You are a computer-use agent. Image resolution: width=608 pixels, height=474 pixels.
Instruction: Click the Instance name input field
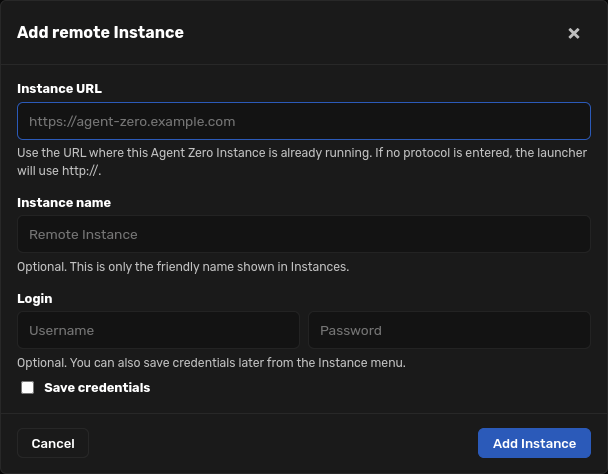[x=304, y=234]
